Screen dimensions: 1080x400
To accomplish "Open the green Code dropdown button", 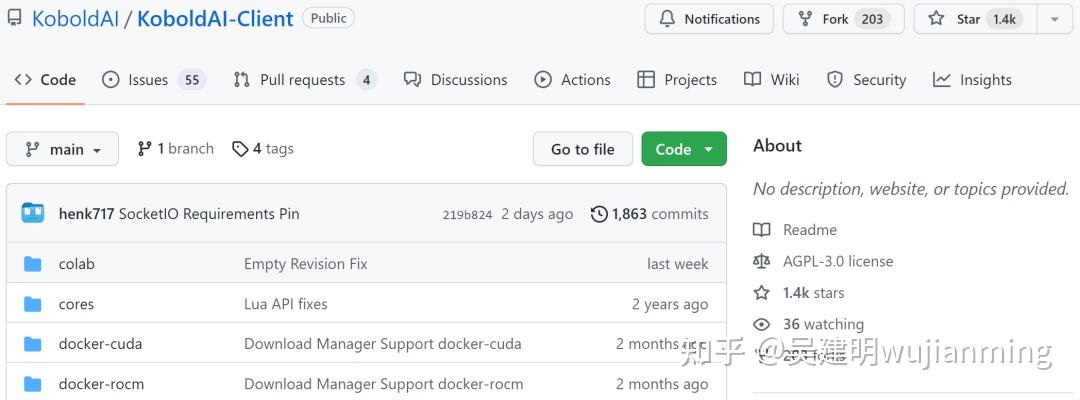I will 684,149.
